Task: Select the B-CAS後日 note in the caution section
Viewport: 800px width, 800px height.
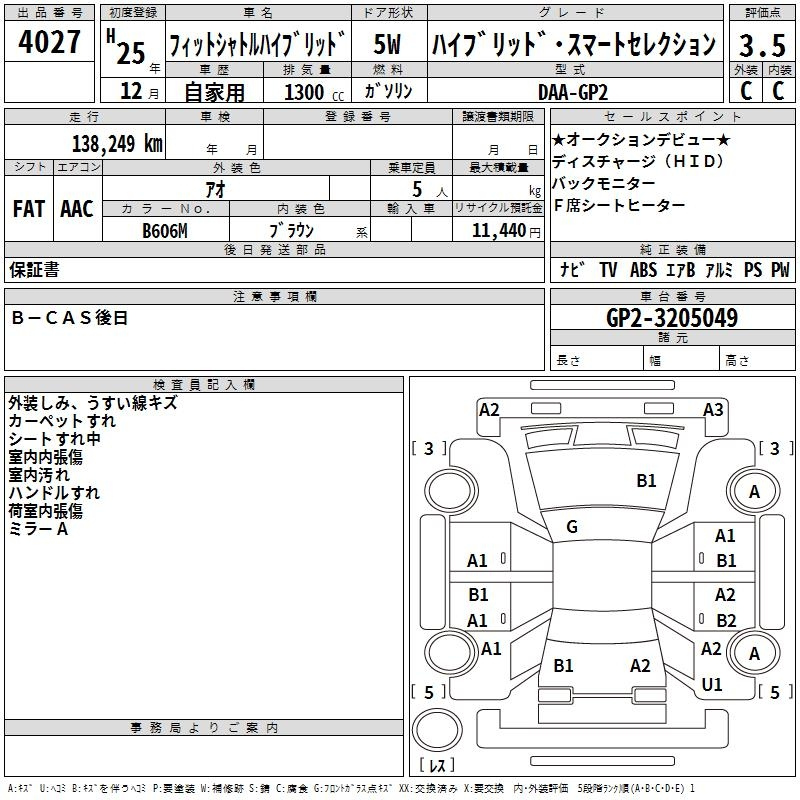Action: pos(70,318)
